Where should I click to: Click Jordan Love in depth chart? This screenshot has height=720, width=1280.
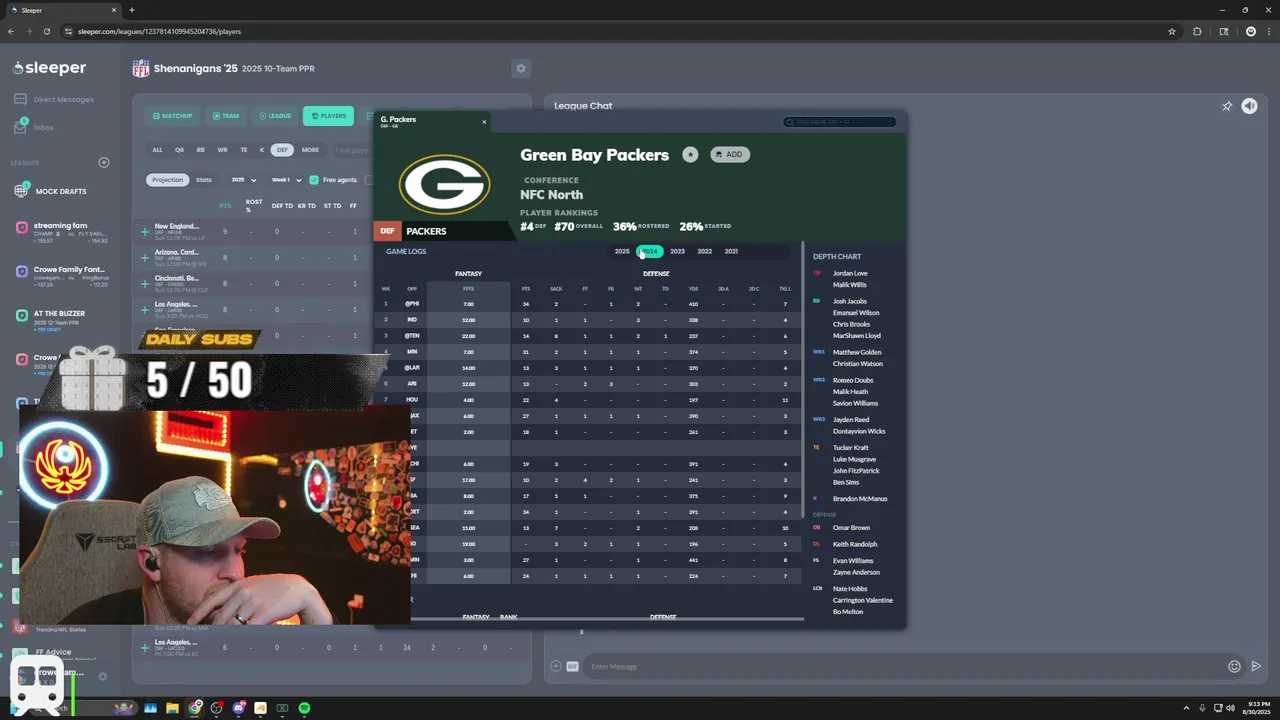tap(850, 273)
